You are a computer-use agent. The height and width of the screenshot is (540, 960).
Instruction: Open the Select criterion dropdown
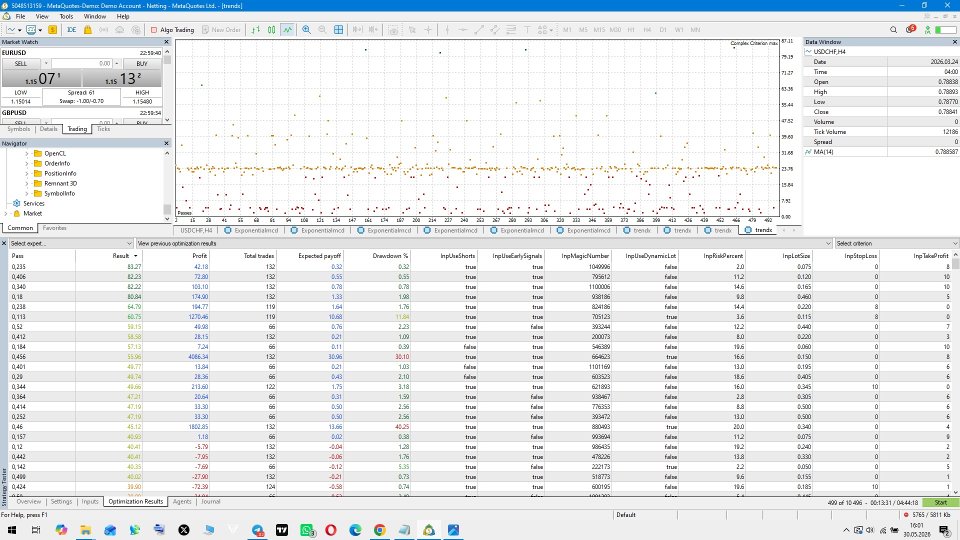[897, 243]
